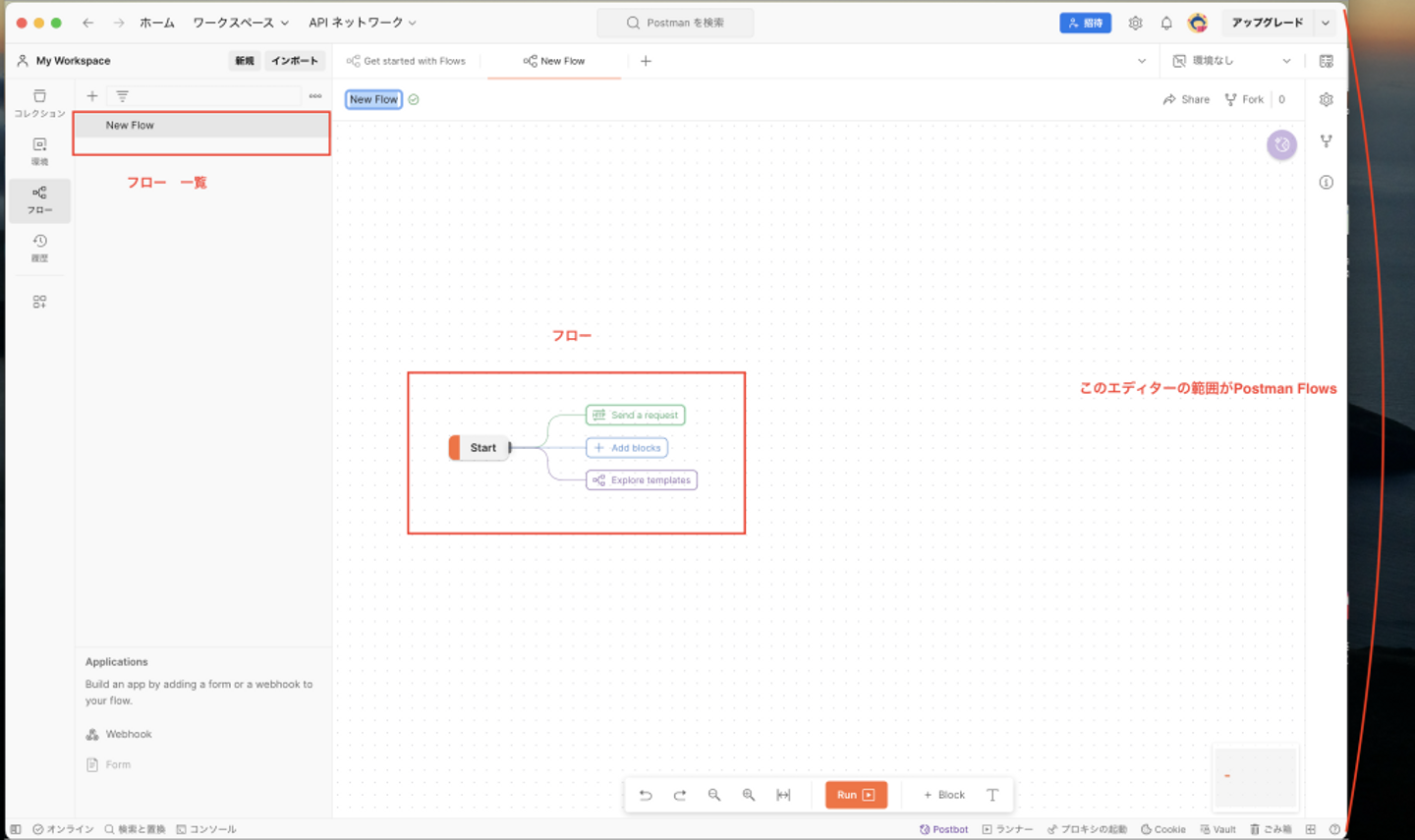Expand the ワークスペース dropdown
Viewport: 1415px width, 840px height.
tap(241, 23)
